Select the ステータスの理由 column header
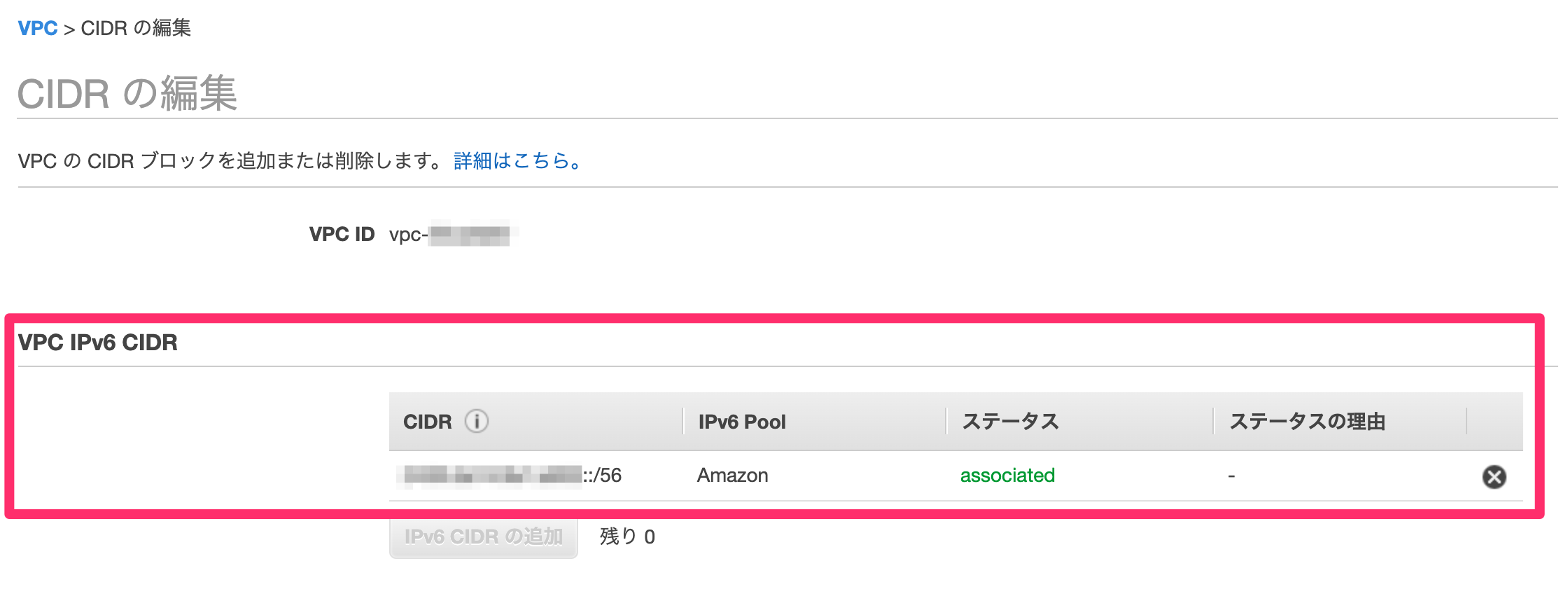Image resolution: width=1568 pixels, height=601 pixels. pos(1308,422)
